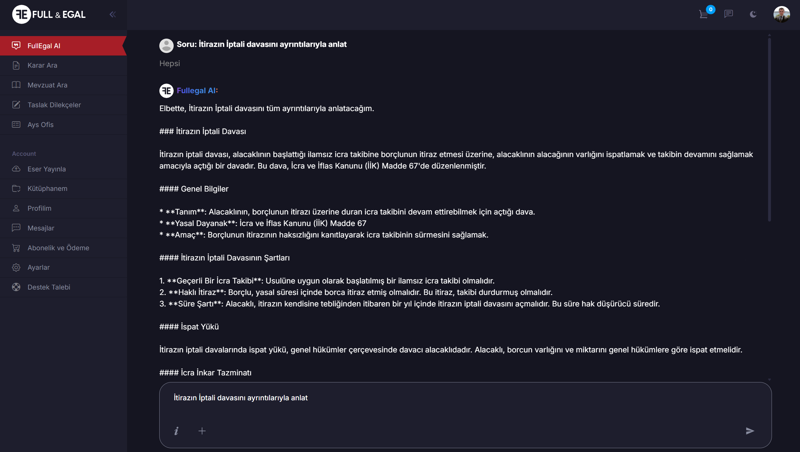Open Ayarlar settings page
This screenshot has height=452, width=800.
(38, 267)
